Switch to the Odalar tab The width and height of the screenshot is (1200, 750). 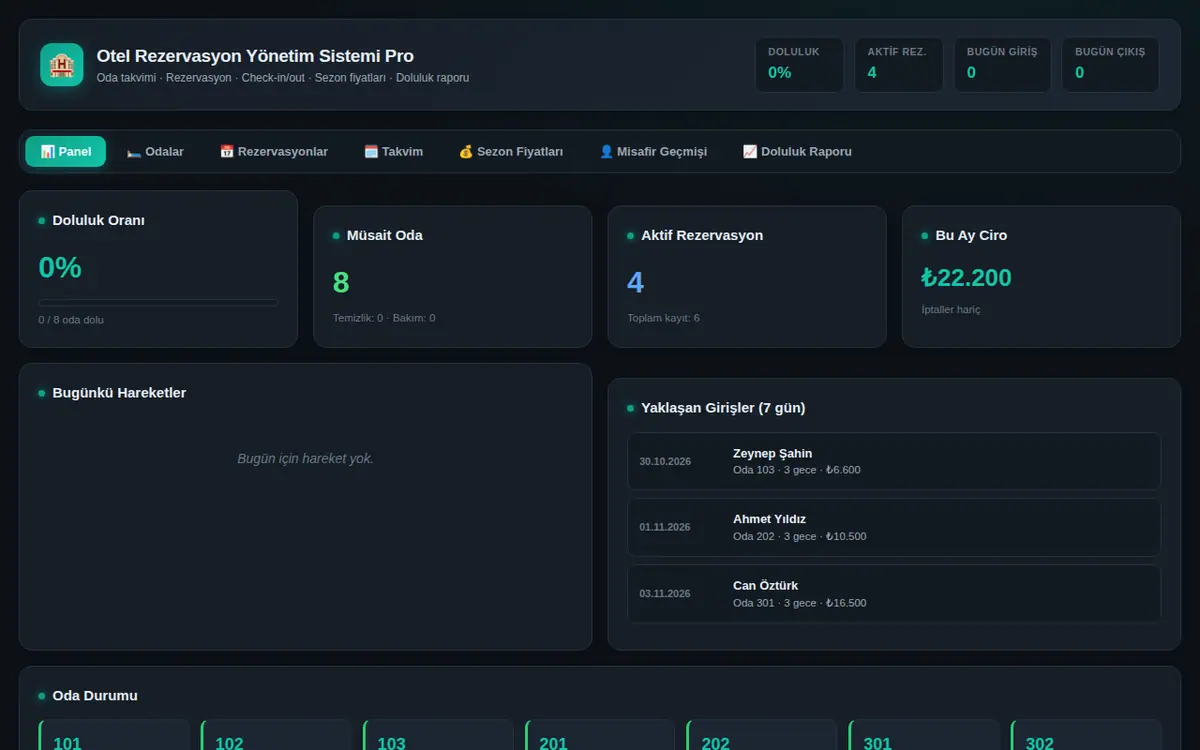pyautogui.click(x=155, y=152)
